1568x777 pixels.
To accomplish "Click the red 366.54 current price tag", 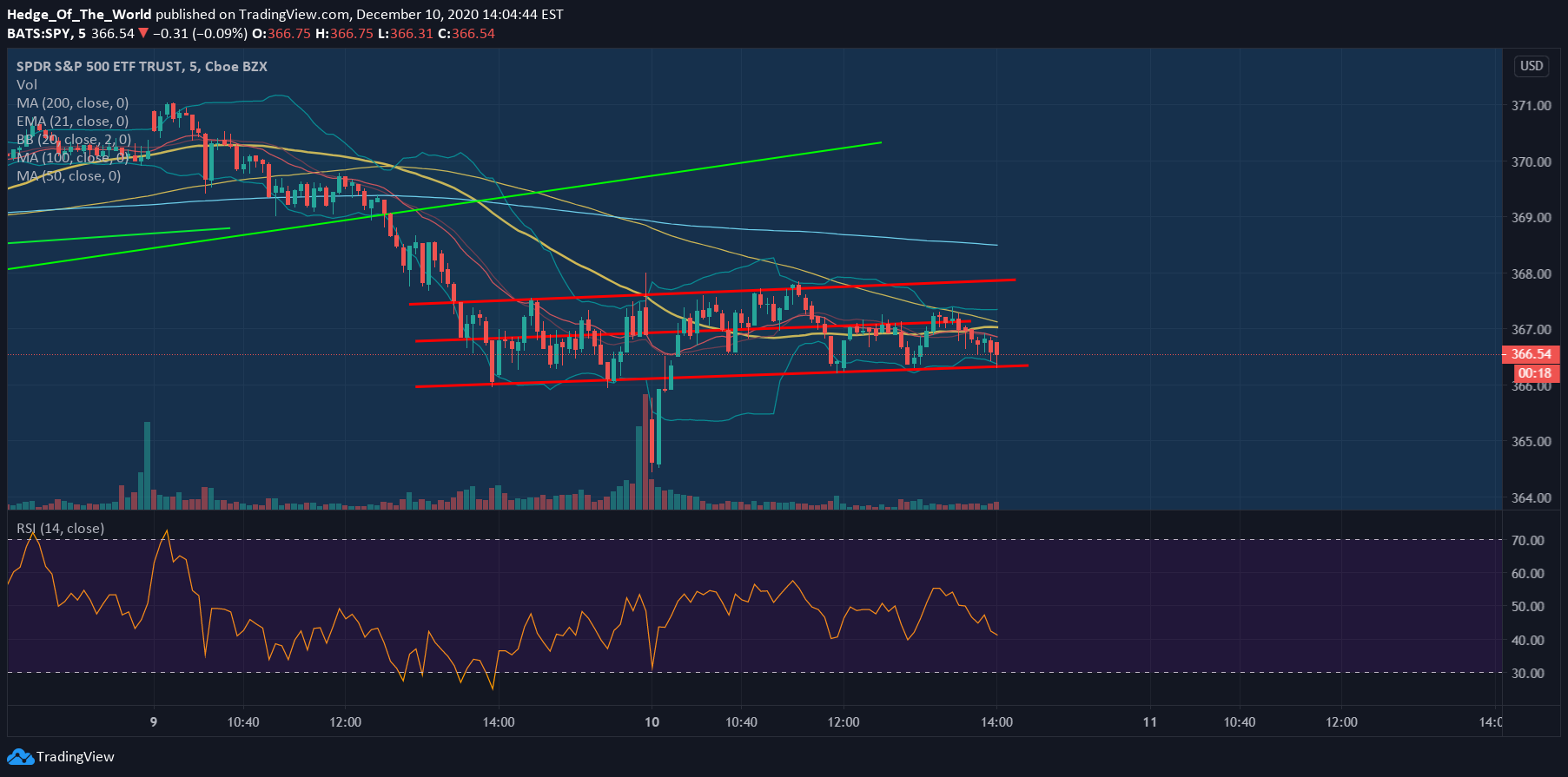I will click(1531, 354).
